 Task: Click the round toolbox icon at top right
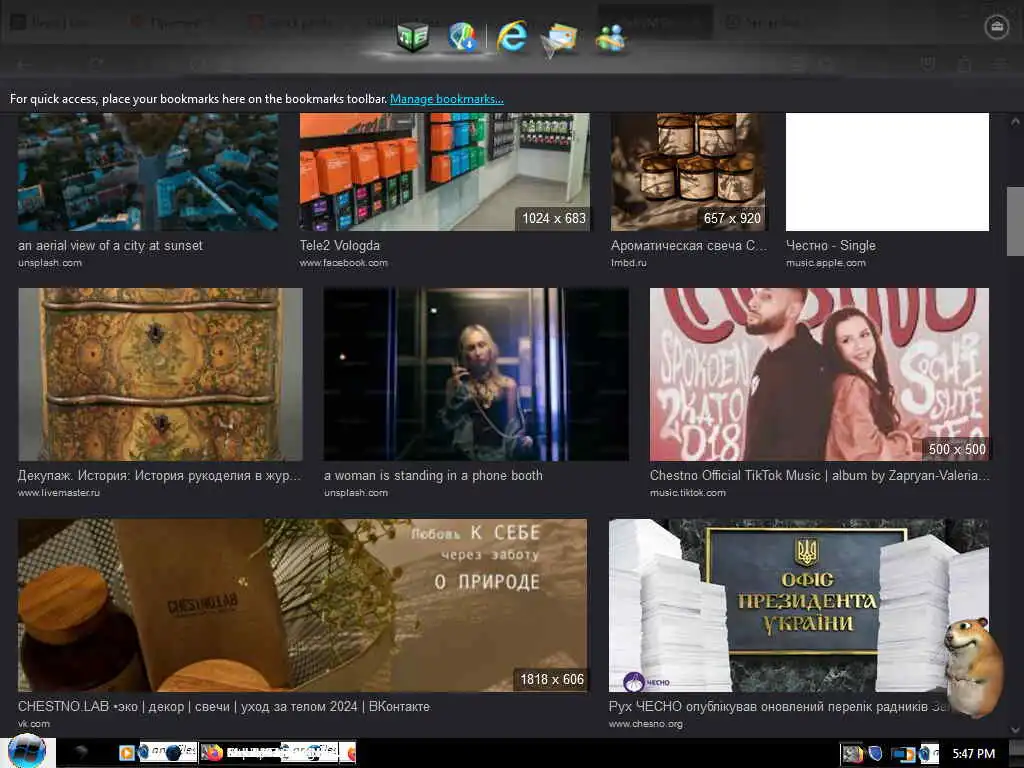[997, 27]
